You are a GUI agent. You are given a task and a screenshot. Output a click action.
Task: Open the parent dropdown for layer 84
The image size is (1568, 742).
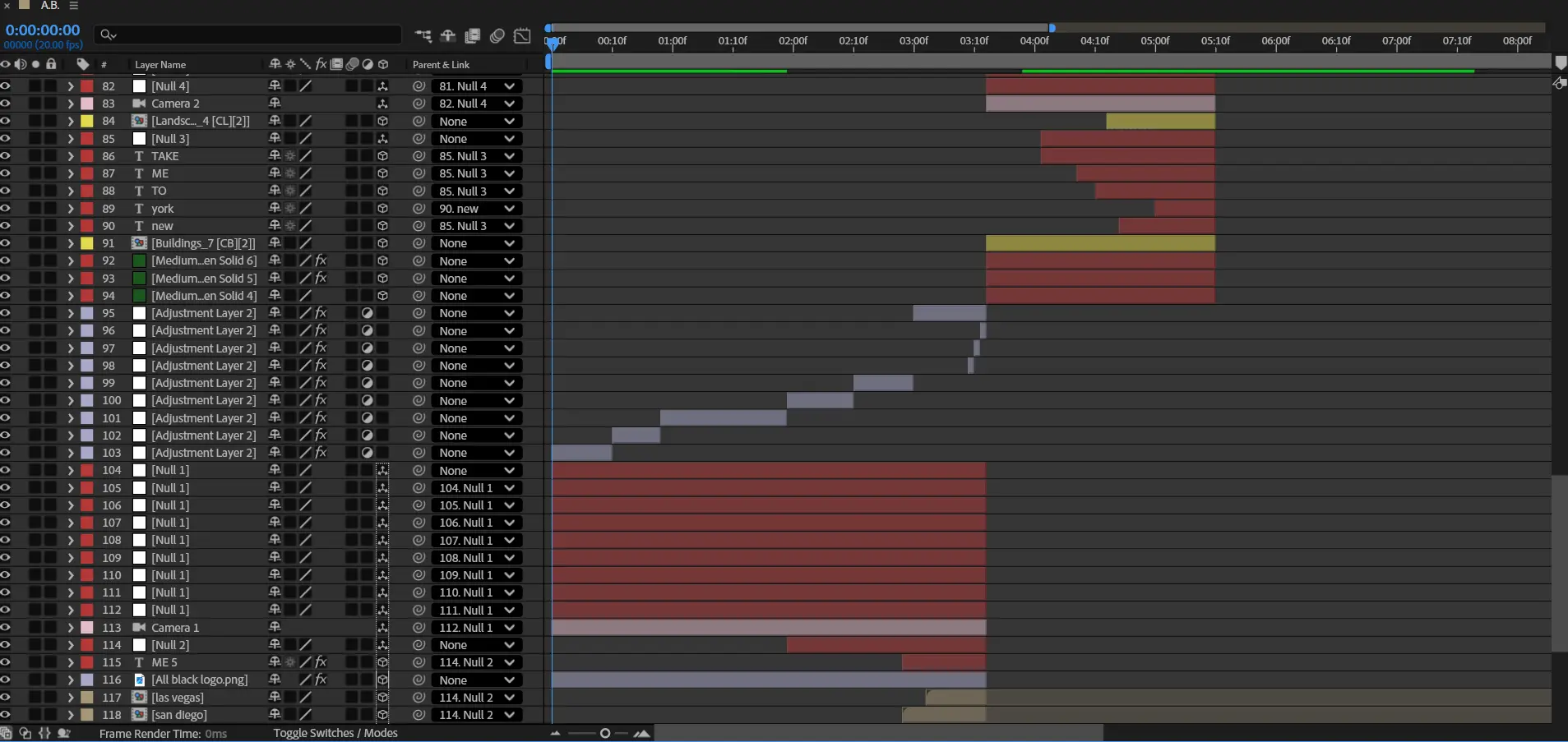[x=476, y=122]
